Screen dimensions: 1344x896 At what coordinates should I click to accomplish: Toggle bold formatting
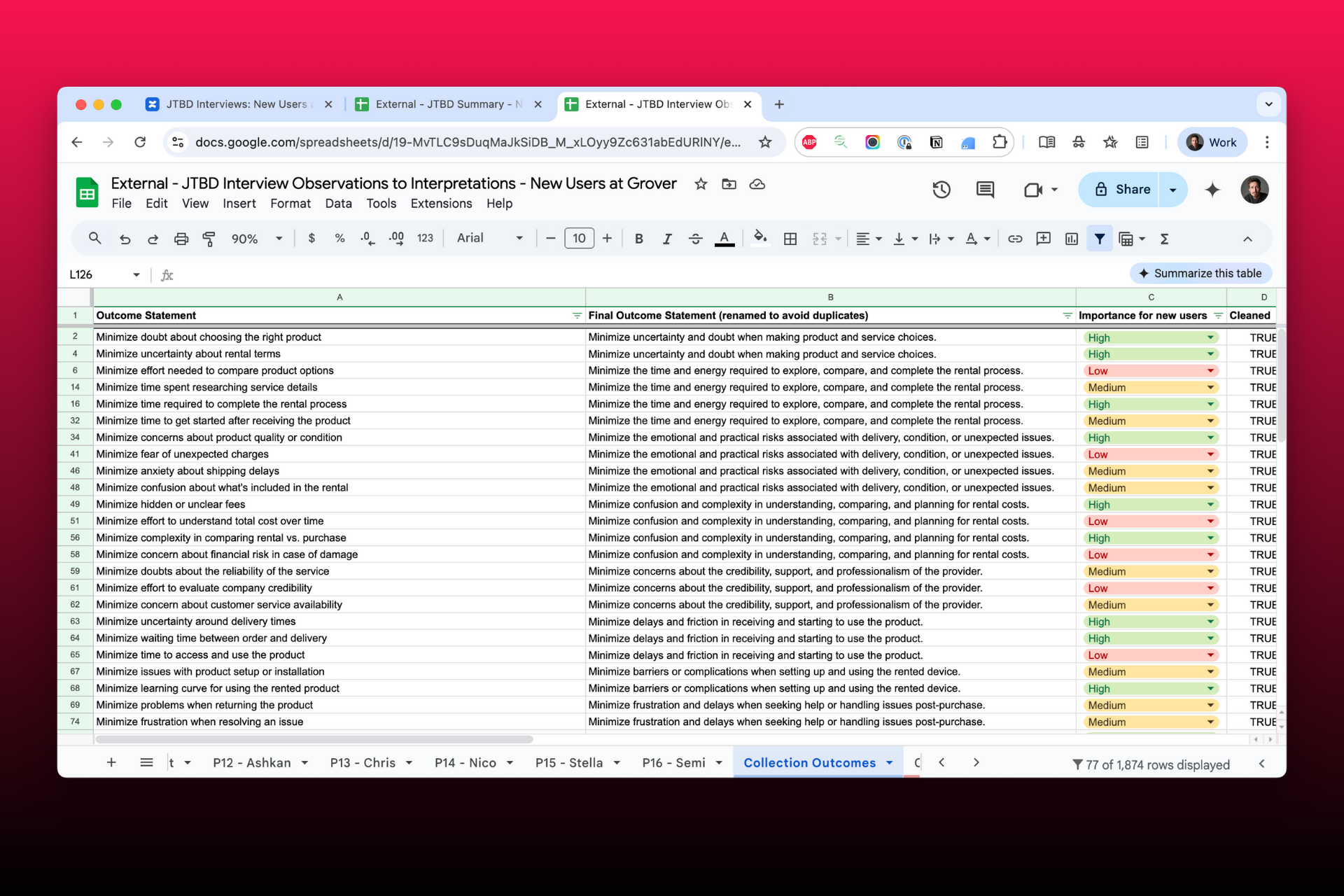click(638, 239)
